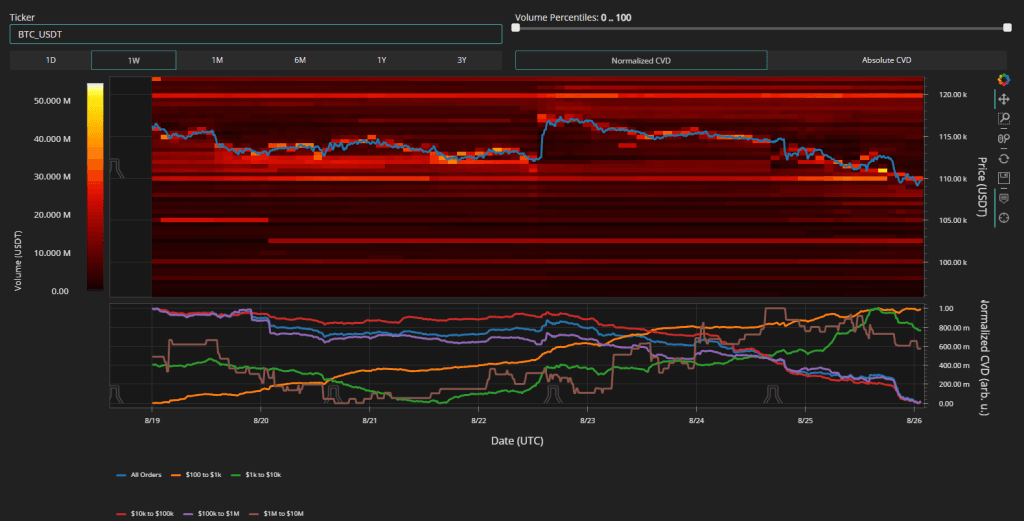1024x521 pixels.
Task: Enable the Wheel Zoom tool
Action: pyautogui.click(x=1004, y=138)
